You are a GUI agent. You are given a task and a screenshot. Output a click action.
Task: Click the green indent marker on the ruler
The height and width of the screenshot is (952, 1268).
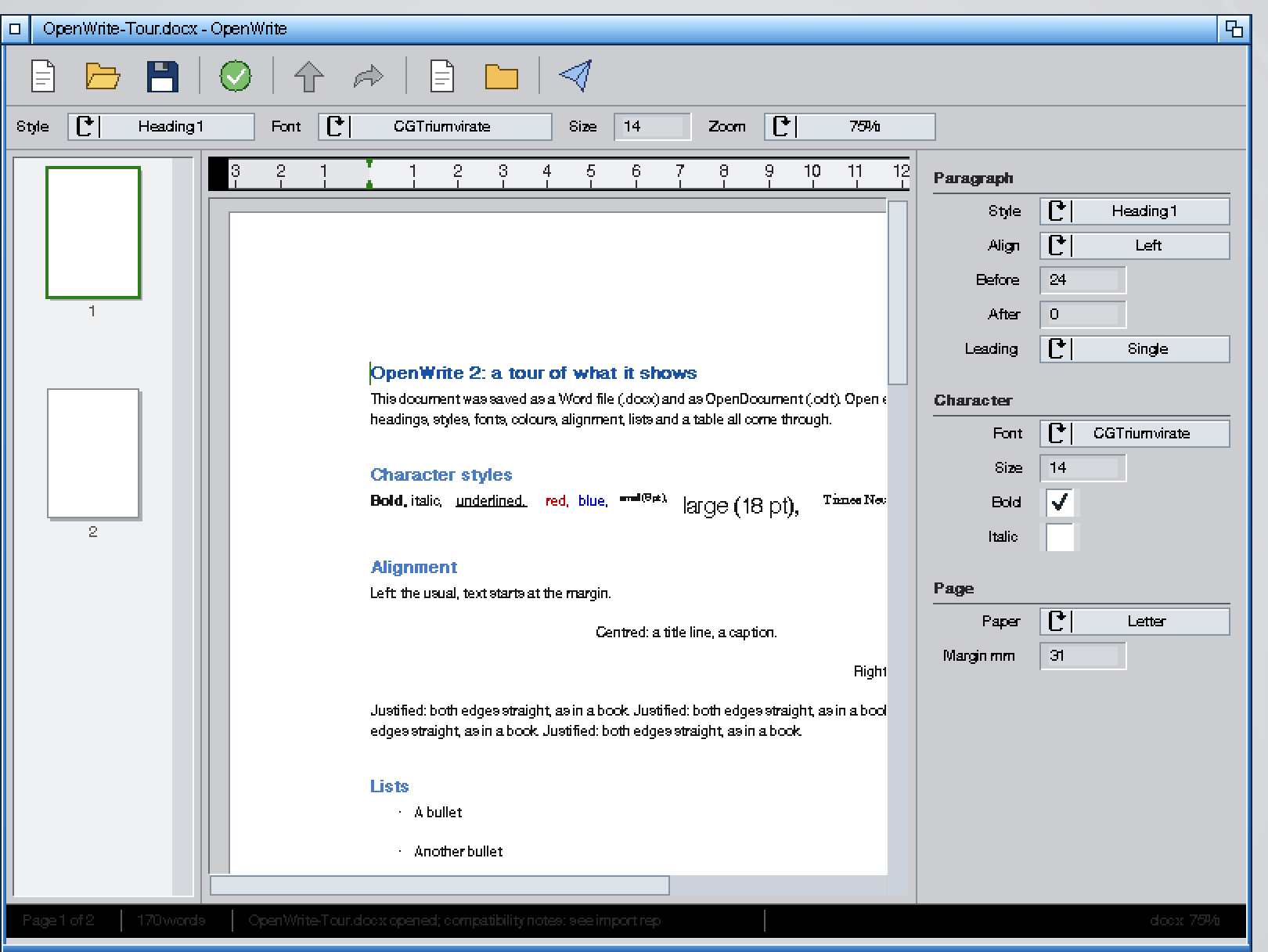coord(369,174)
